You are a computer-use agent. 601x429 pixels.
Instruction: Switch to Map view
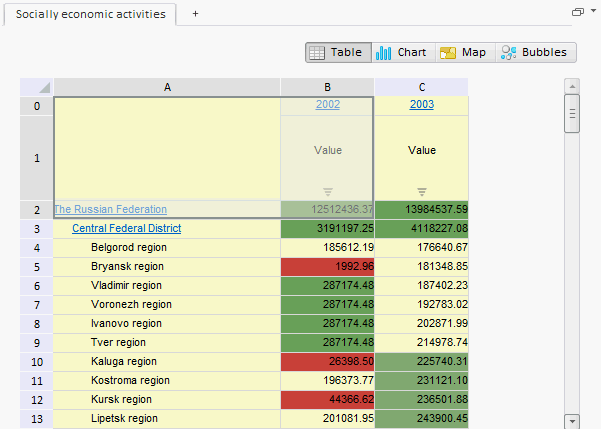click(x=463, y=52)
